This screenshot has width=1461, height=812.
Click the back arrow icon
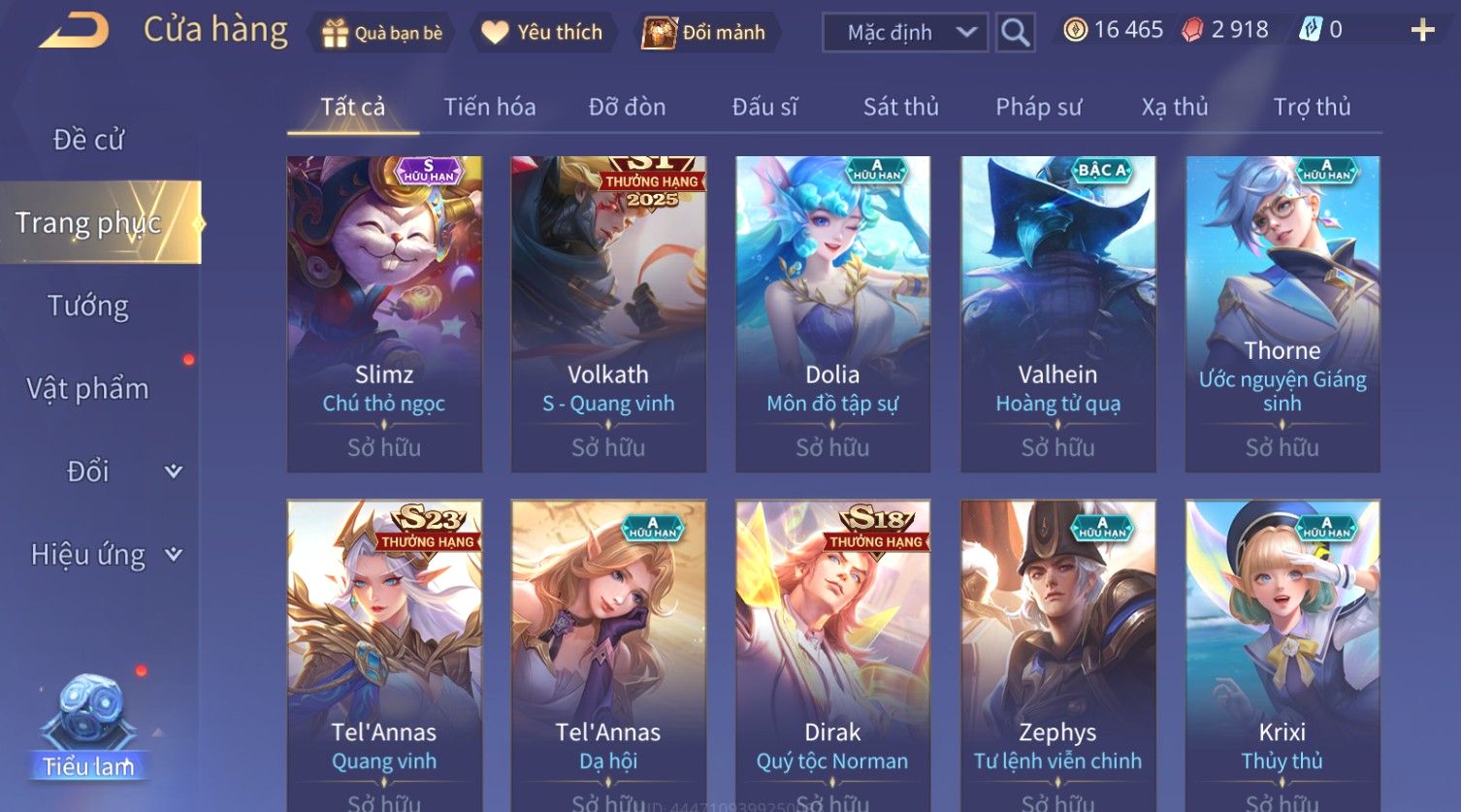tap(75, 31)
